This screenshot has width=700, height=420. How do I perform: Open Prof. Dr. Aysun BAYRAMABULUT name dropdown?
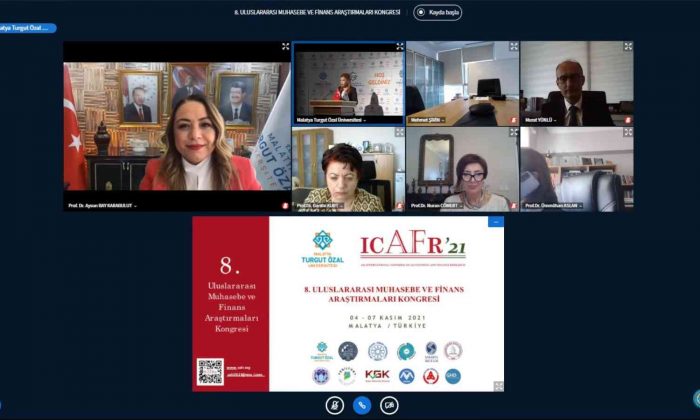click(100, 205)
